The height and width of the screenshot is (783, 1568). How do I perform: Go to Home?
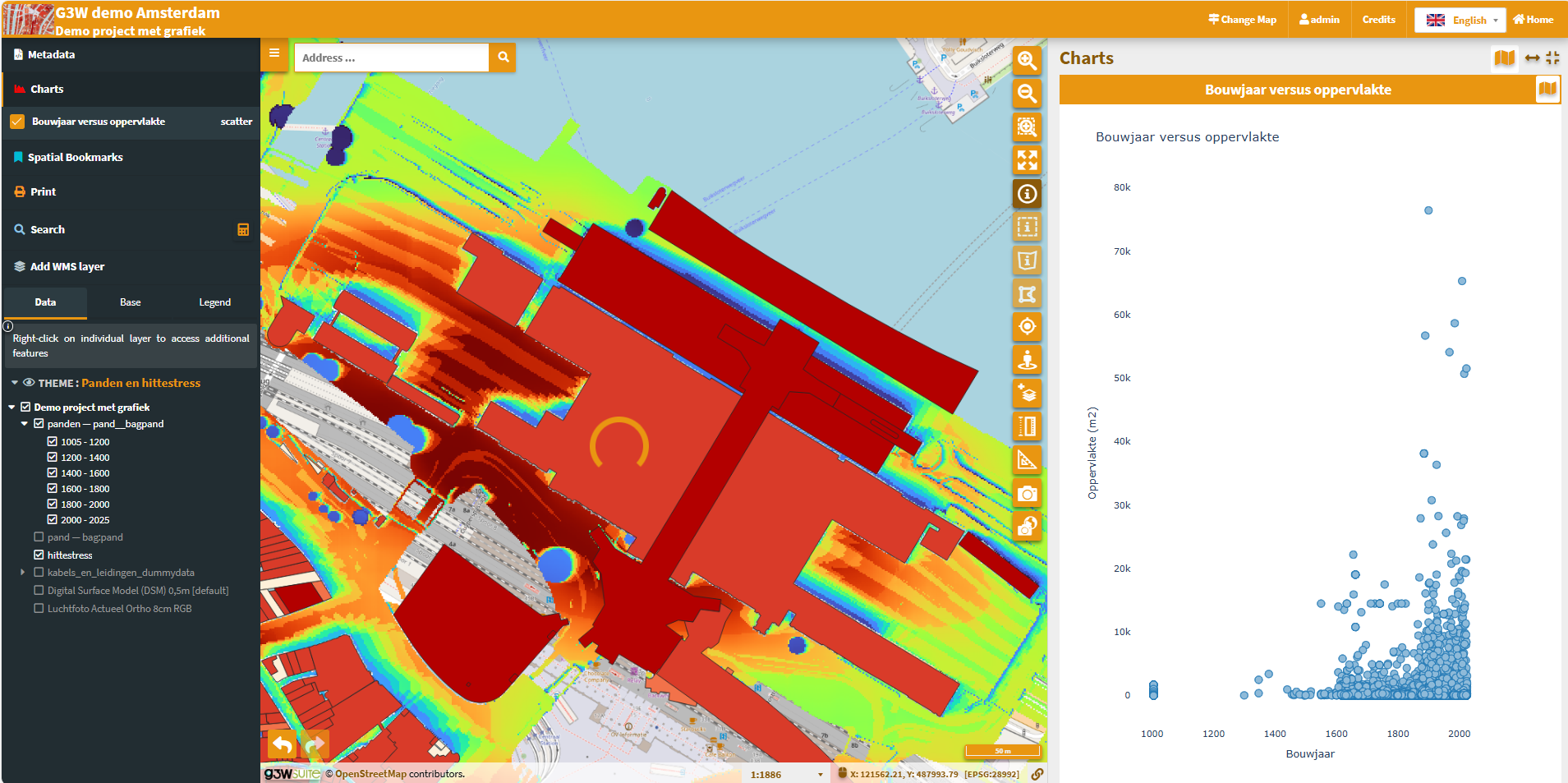pos(1534,20)
